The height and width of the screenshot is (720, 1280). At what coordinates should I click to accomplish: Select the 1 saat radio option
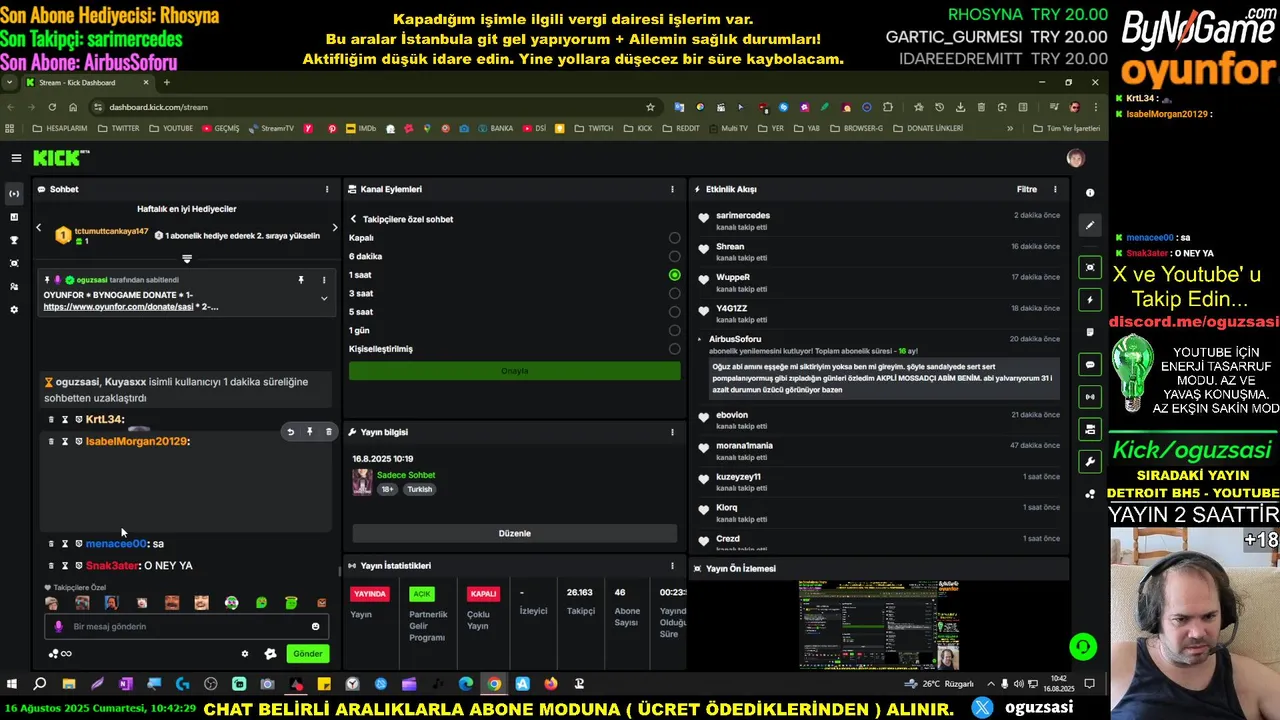(x=675, y=275)
